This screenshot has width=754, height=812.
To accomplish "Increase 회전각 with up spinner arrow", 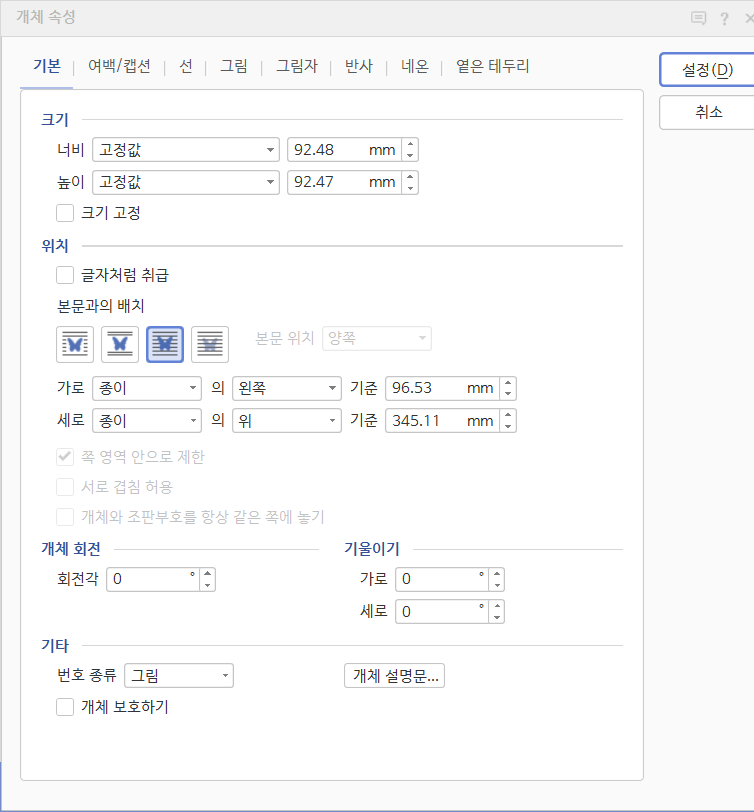I will 208,574.
